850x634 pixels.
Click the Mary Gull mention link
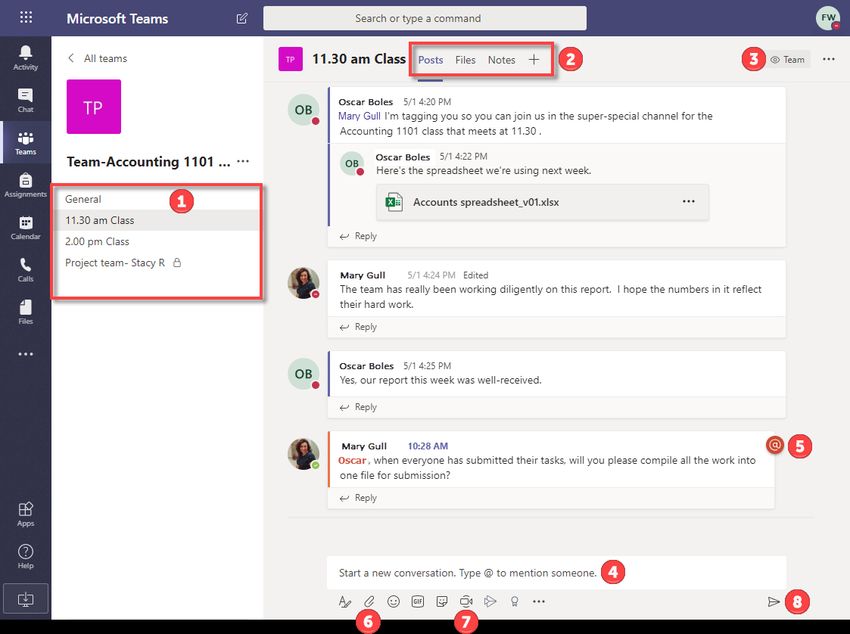click(x=359, y=116)
